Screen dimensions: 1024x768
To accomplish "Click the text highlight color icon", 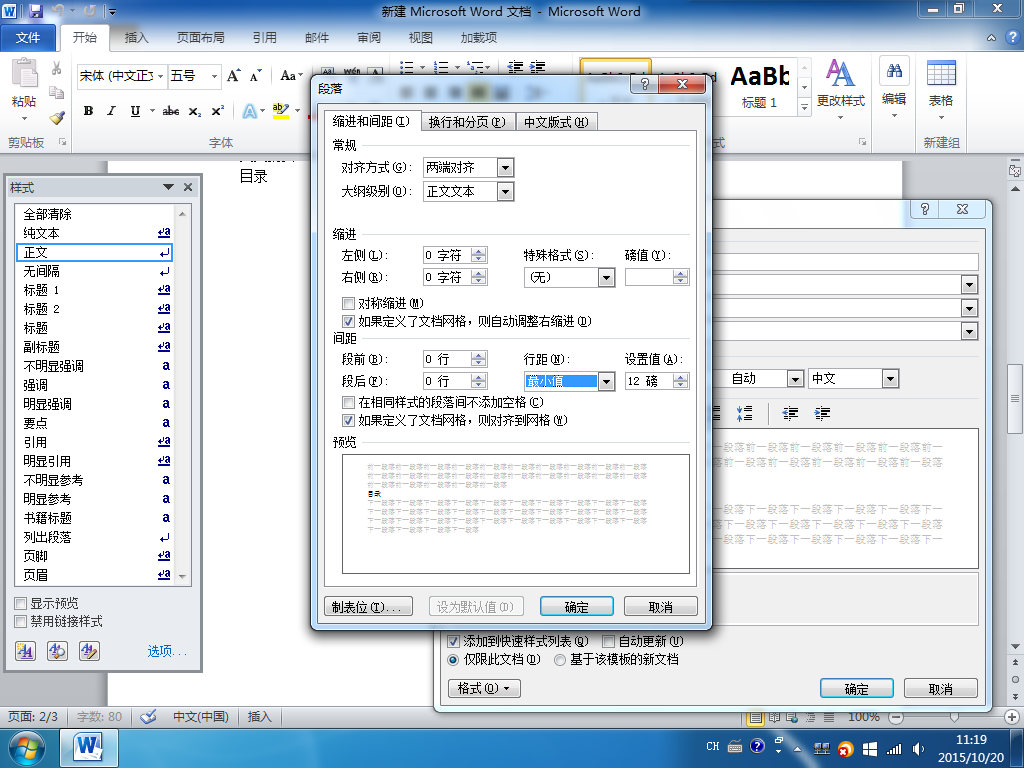I will 281,111.
